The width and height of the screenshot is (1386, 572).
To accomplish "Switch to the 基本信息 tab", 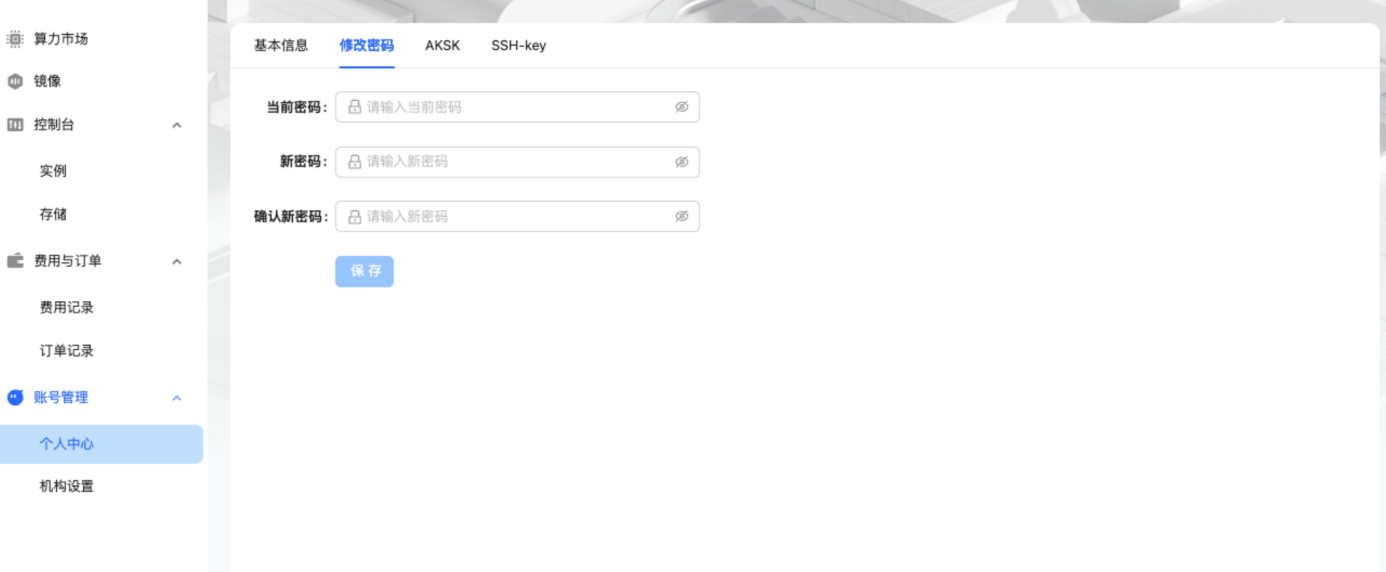I will click(281, 45).
